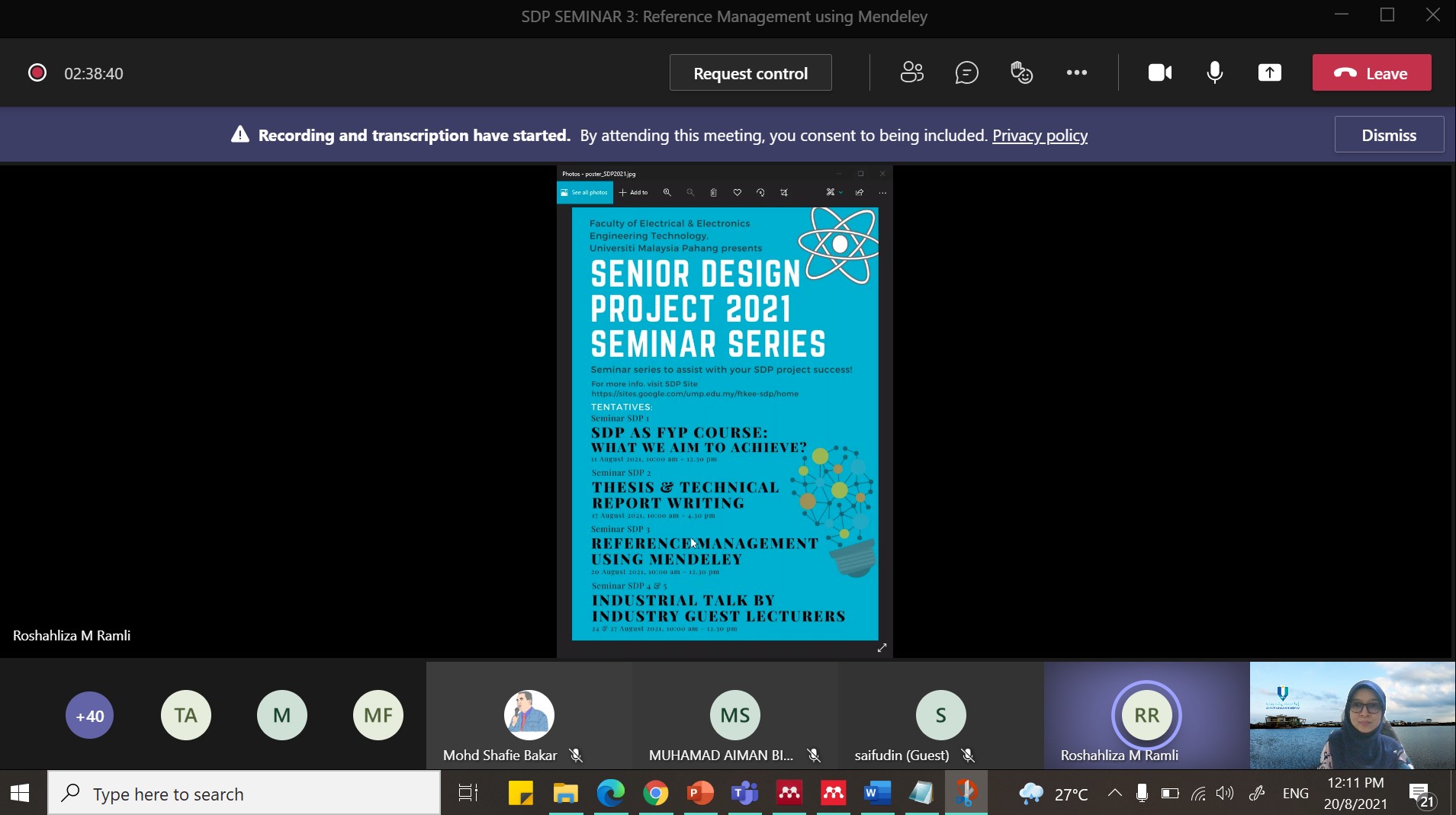Show the +40 more participants
The width and height of the screenshot is (1456, 815).
point(90,715)
